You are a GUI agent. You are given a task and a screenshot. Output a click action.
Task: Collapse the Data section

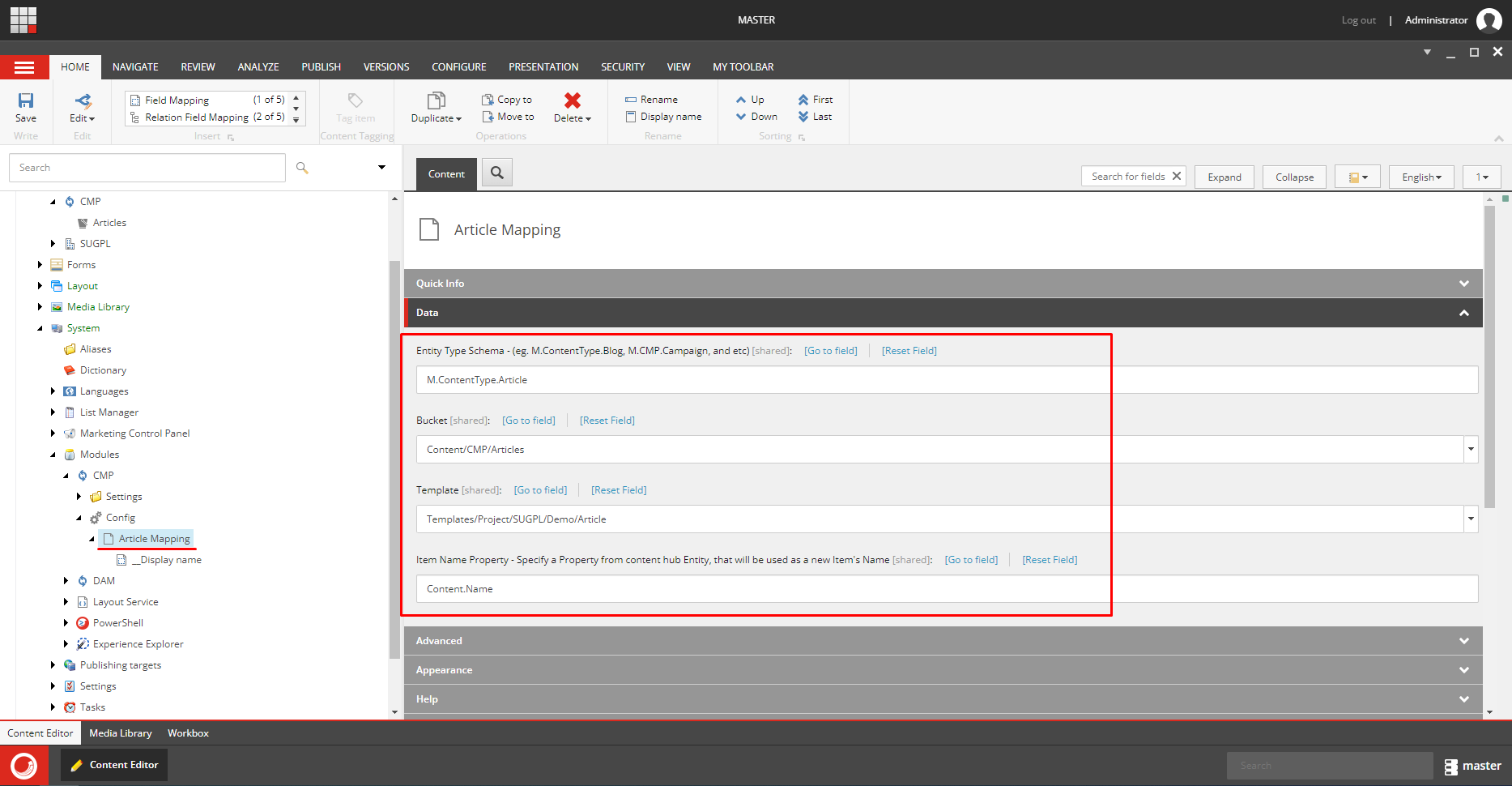[943, 313]
